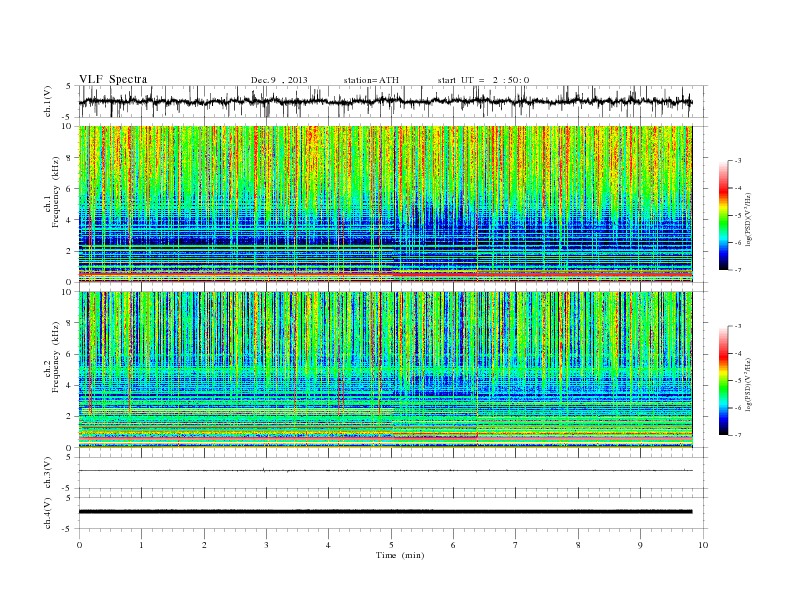Click the ch.2 spectrogram color bar

[723, 381]
